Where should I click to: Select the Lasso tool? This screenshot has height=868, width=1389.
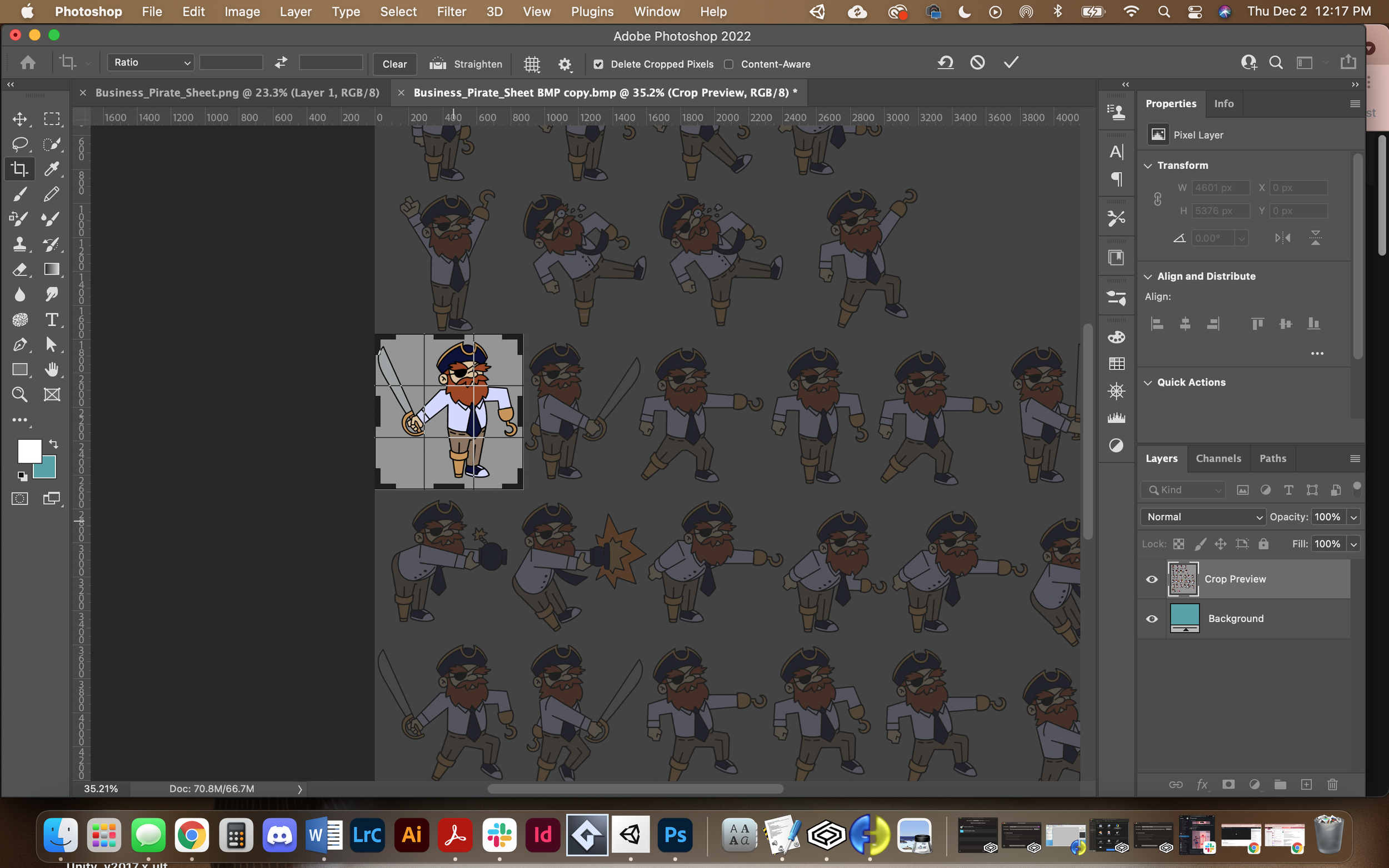[x=19, y=143]
